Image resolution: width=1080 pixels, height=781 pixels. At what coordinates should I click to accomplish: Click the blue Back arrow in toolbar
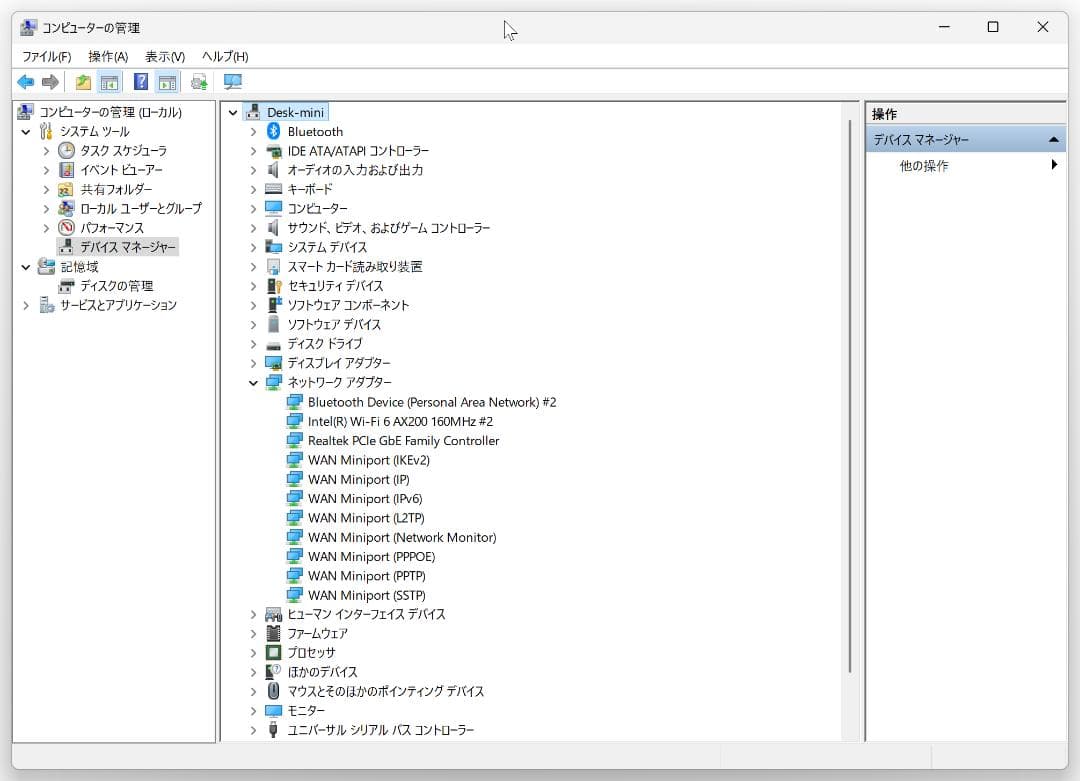point(25,82)
